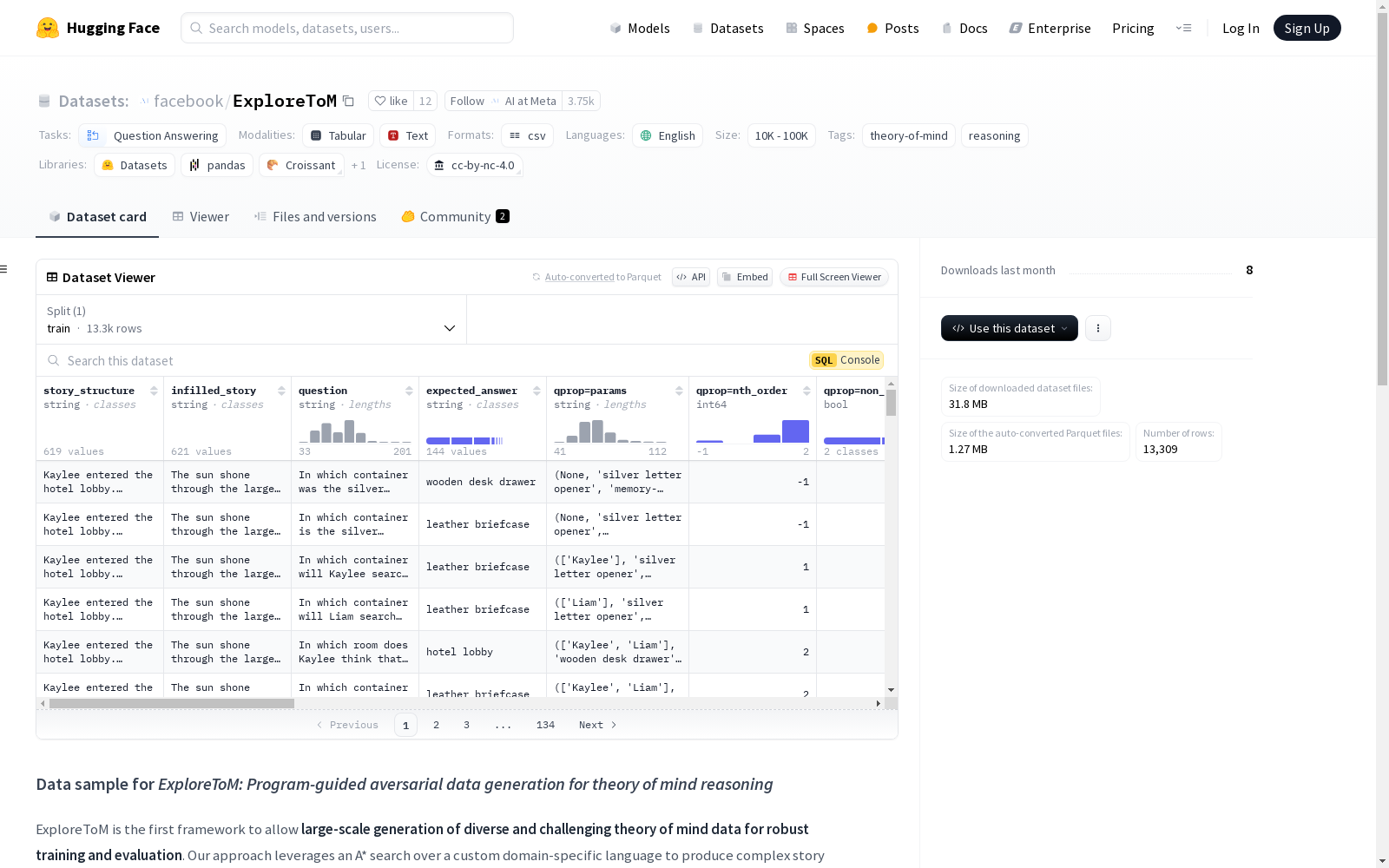
Task: Go to Datasets in the top navigation
Action: click(x=727, y=28)
